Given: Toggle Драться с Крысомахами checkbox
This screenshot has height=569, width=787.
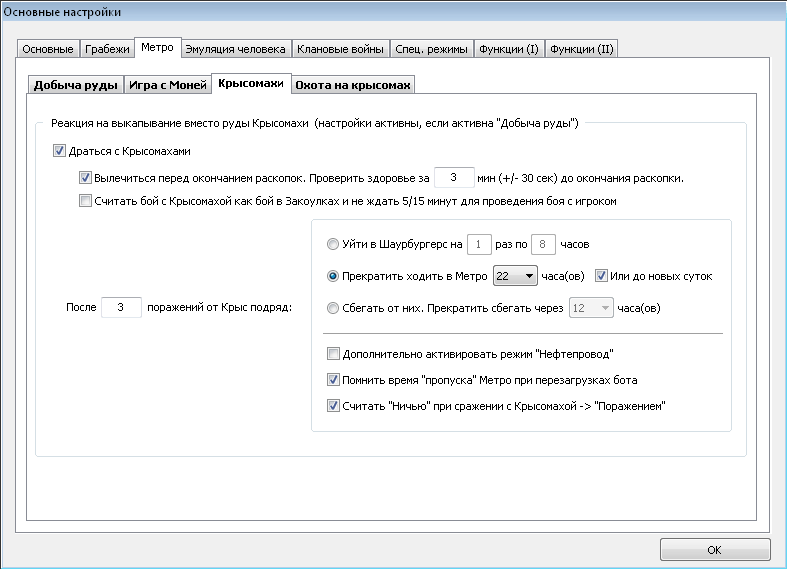Looking at the screenshot, I should (59, 151).
